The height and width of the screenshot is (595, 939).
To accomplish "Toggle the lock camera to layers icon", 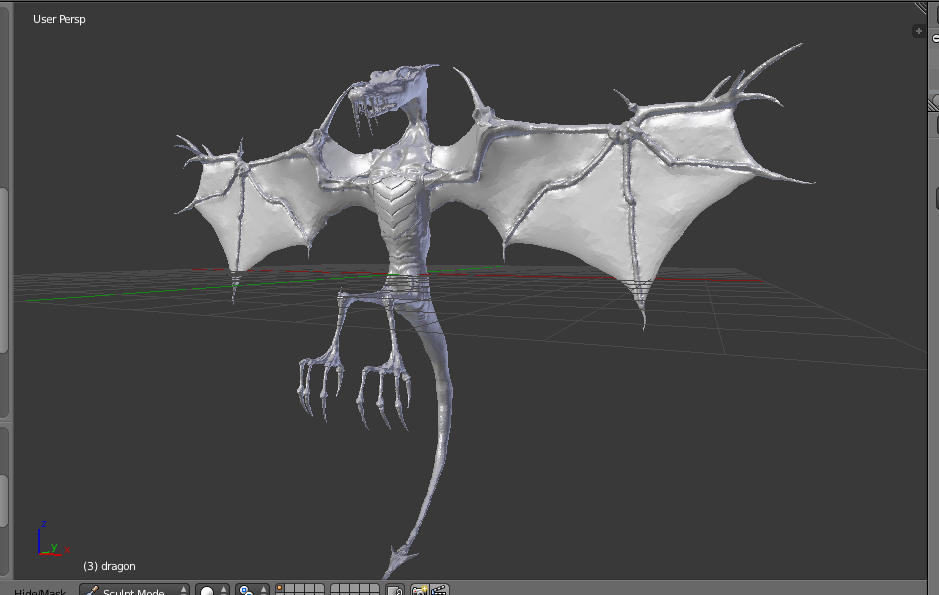I will 395,591.
